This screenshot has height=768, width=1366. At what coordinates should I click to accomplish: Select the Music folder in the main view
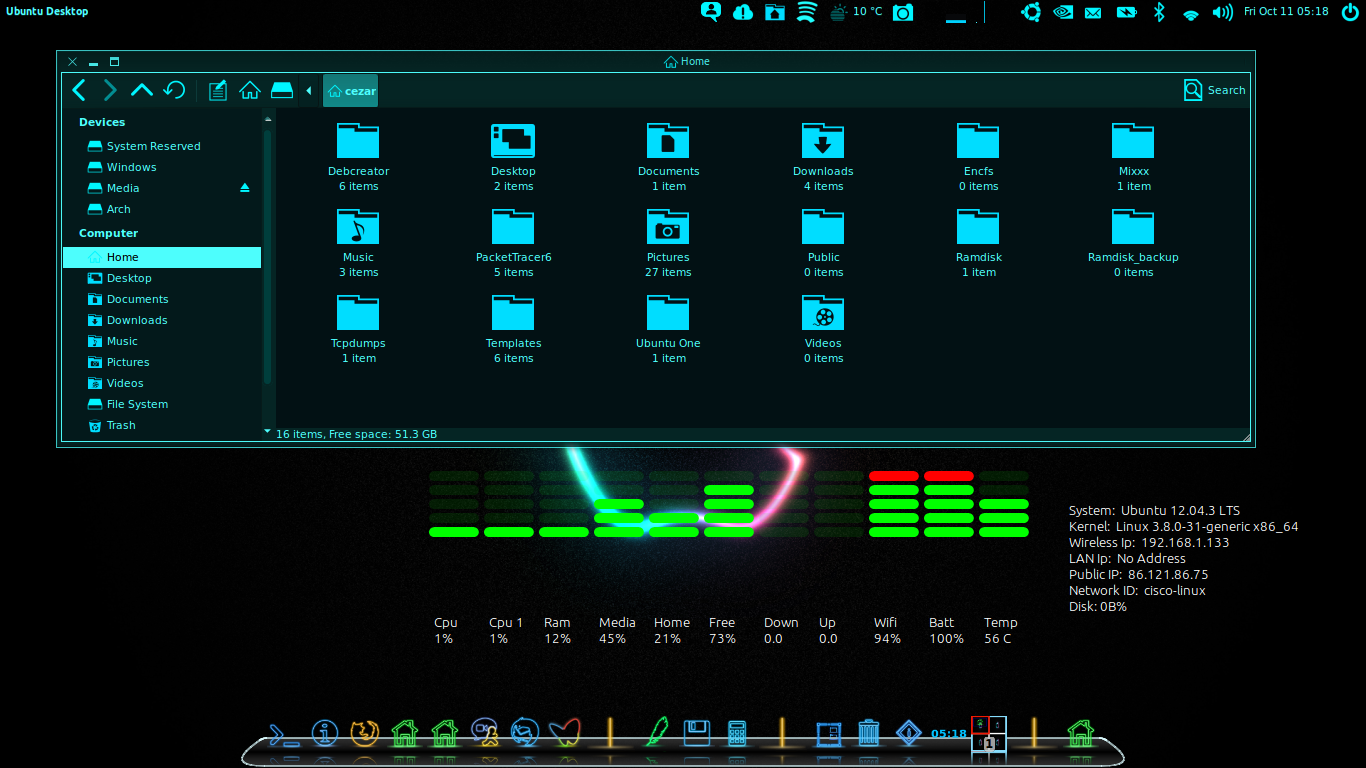pyautogui.click(x=358, y=243)
